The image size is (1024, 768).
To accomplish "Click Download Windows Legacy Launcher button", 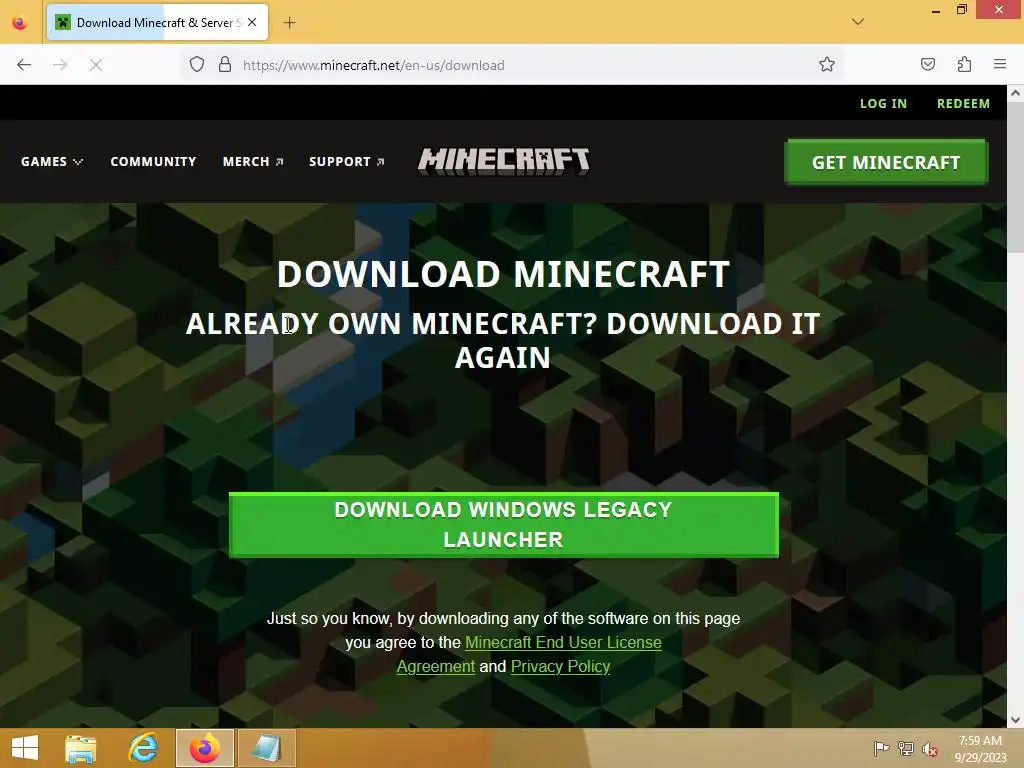I will coord(504,525).
